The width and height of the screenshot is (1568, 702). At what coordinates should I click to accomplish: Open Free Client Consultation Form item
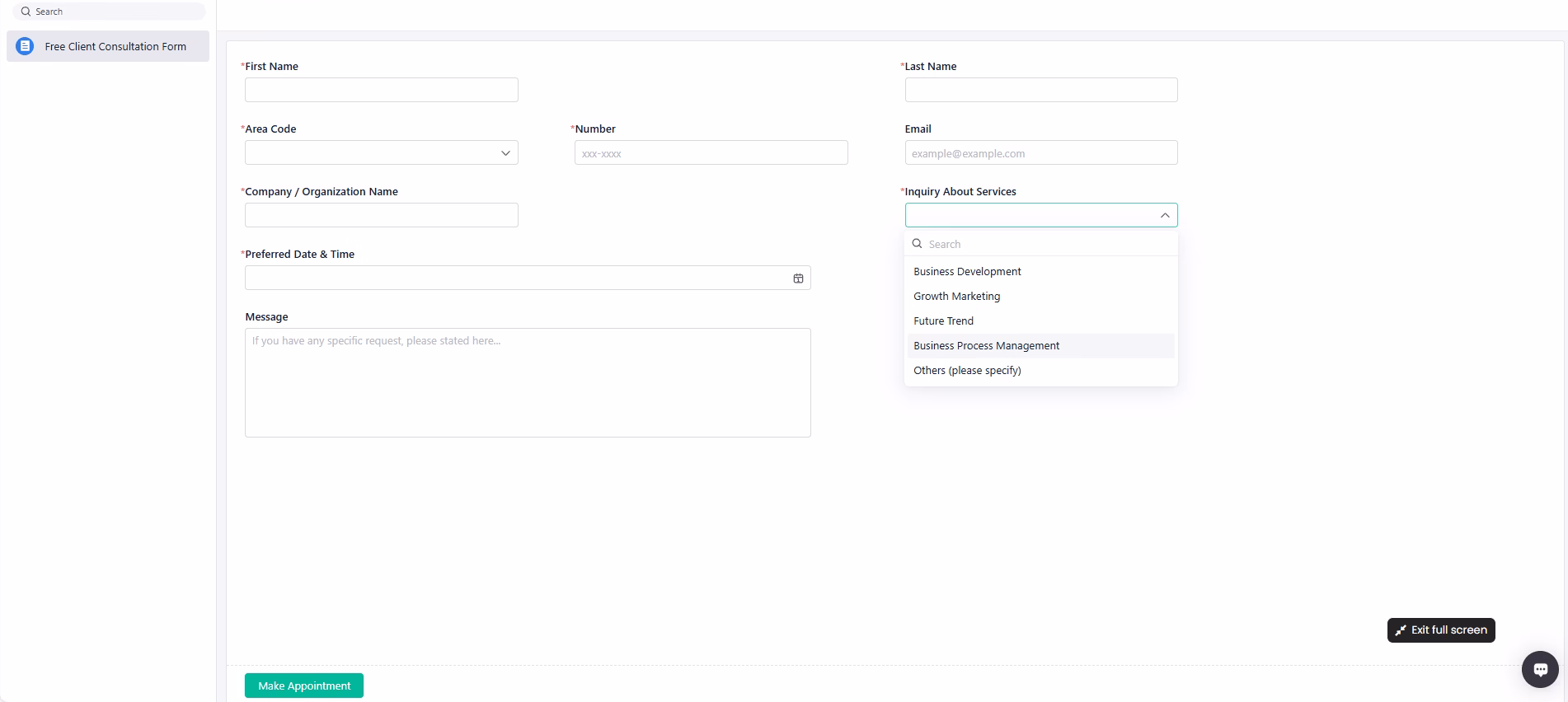115,47
